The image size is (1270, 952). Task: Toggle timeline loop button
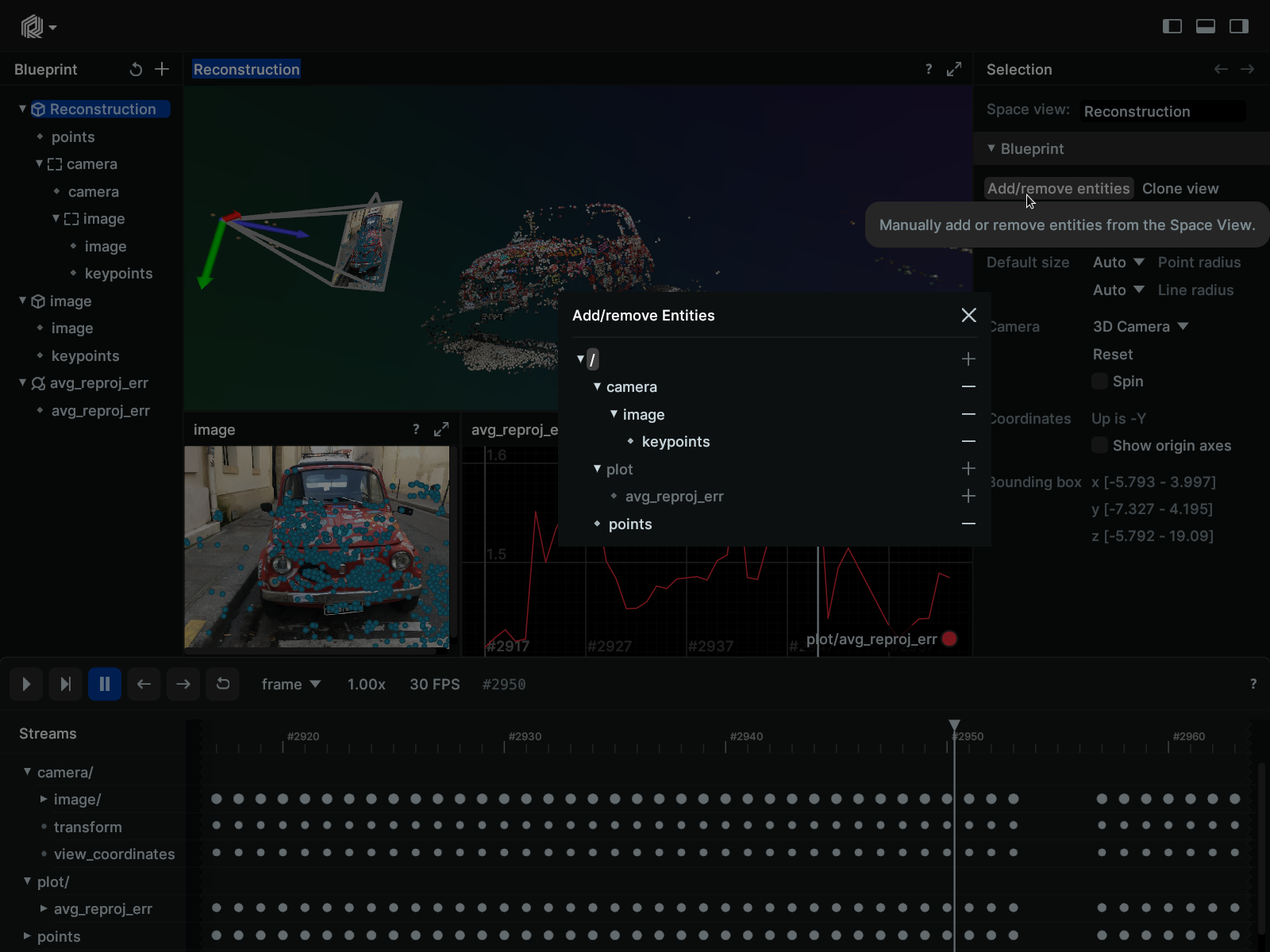[223, 684]
